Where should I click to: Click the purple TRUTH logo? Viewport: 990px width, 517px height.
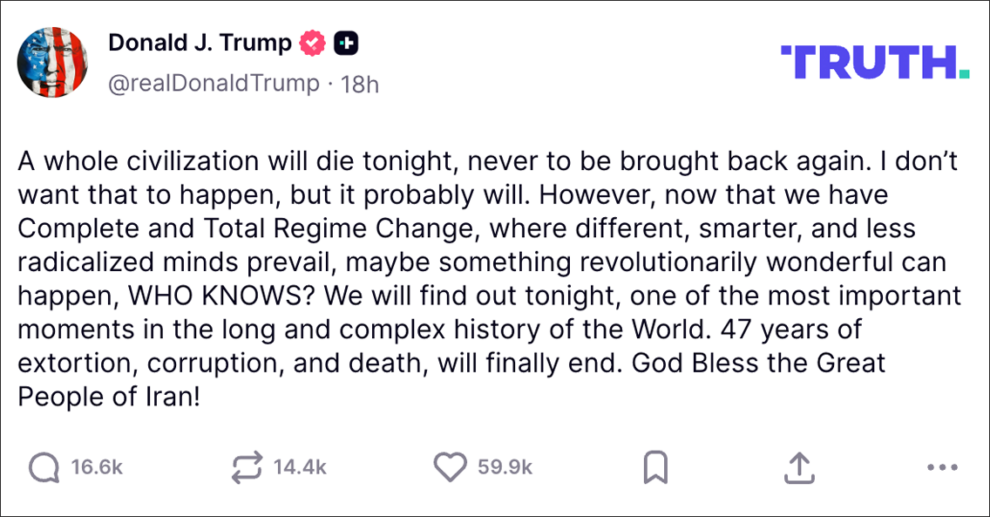pos(874,61)
